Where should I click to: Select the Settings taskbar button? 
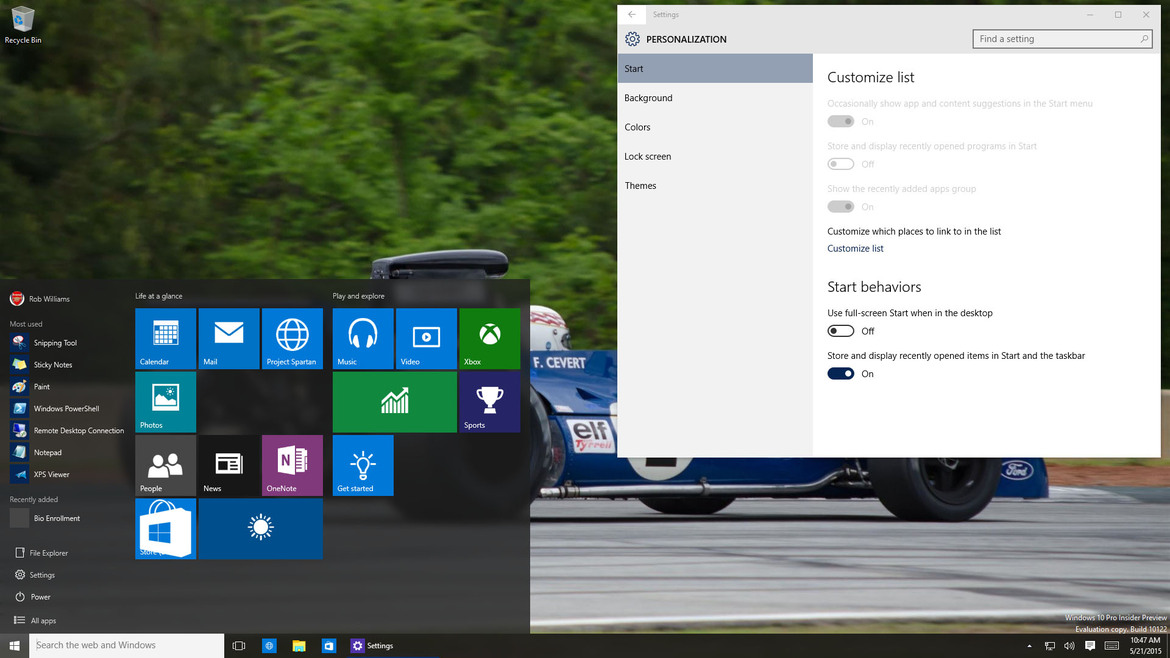coord(373,645)
